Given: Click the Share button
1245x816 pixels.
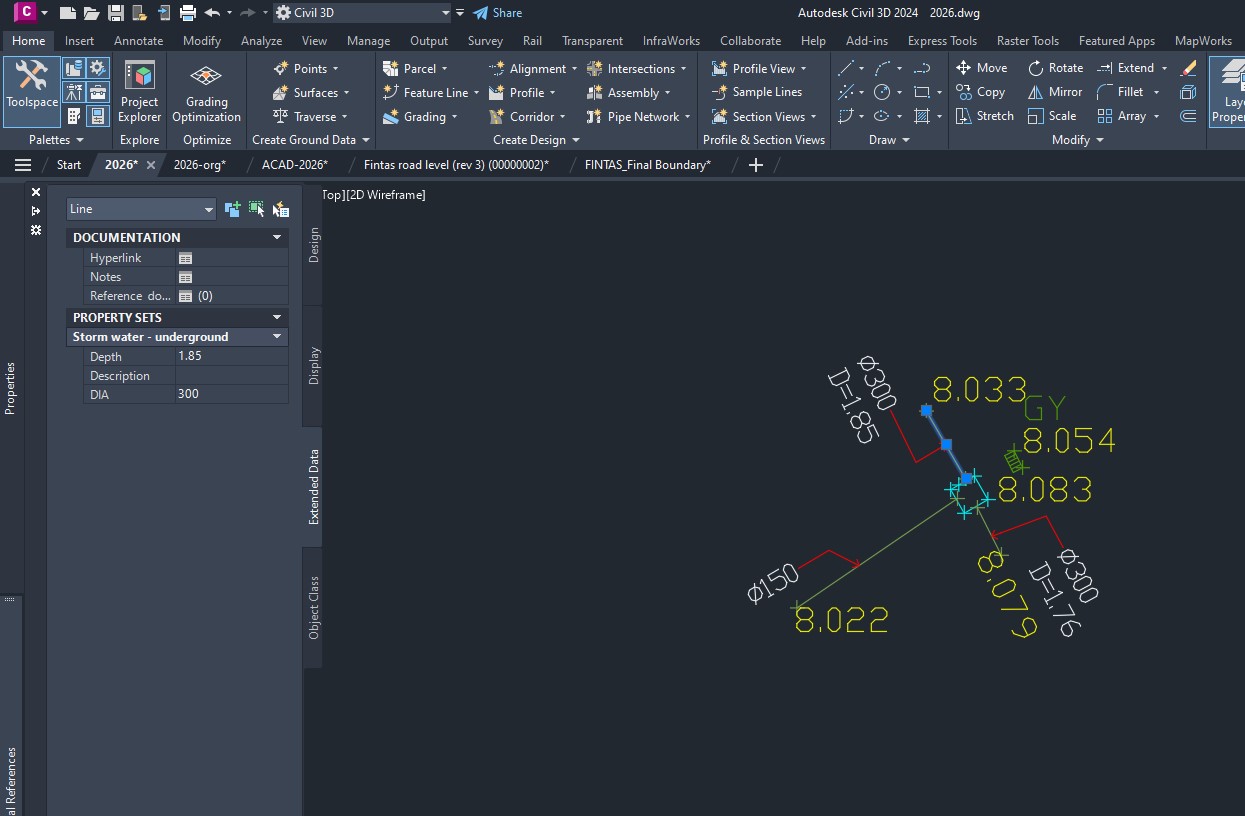Looking at the screenshot, I should pos(498,13).
